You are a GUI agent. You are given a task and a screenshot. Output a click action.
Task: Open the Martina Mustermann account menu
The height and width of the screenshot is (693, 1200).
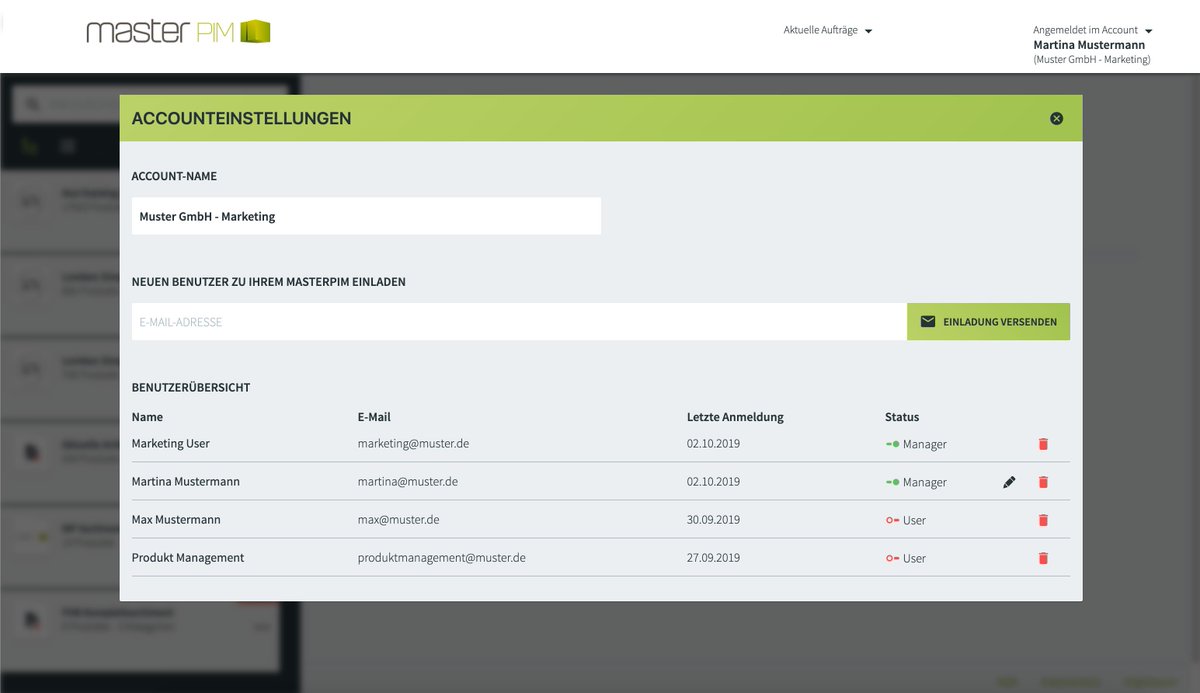pyautogui.click(x=1090, y=44)
